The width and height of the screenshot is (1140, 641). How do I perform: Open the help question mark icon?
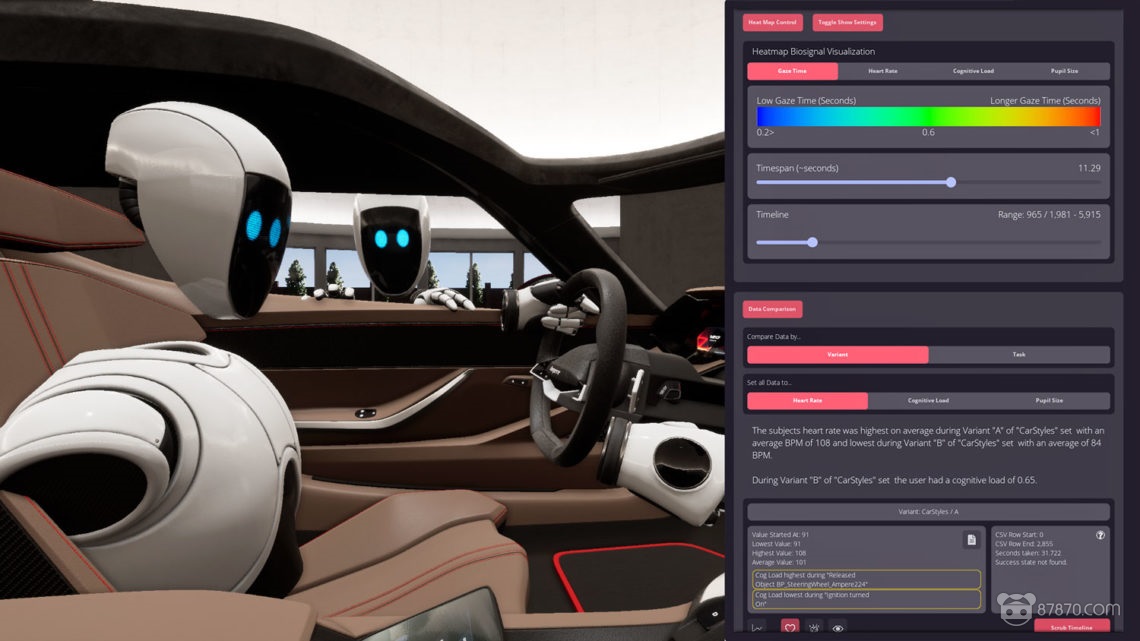tap(1101, 535)
